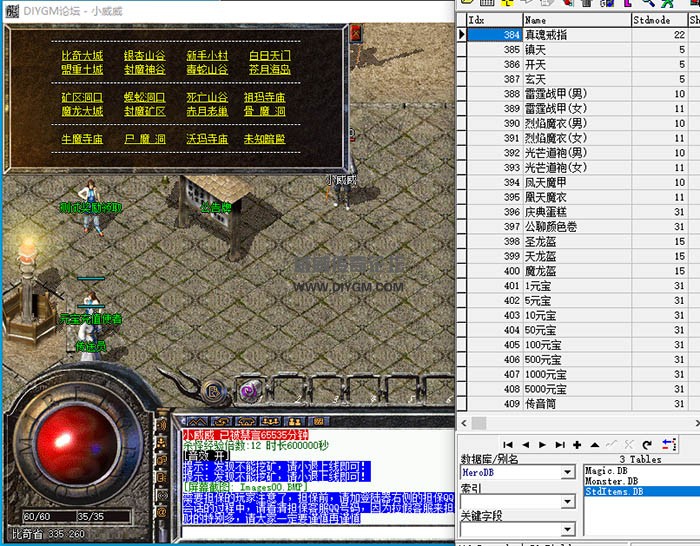Click the round button left of belt slots
The width and height of the screenshot is (700, 546).
(x=213, y=392)
